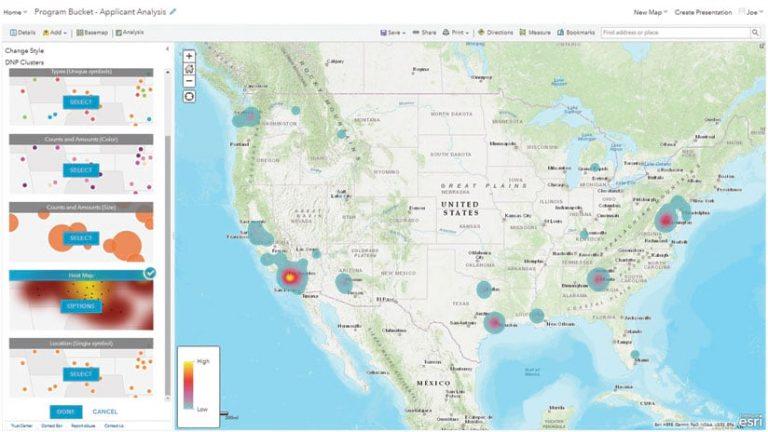Viewport: 768px width, 432px height.
Task: Zoom in with the map plus button
Action: click(x=189, y=56)
